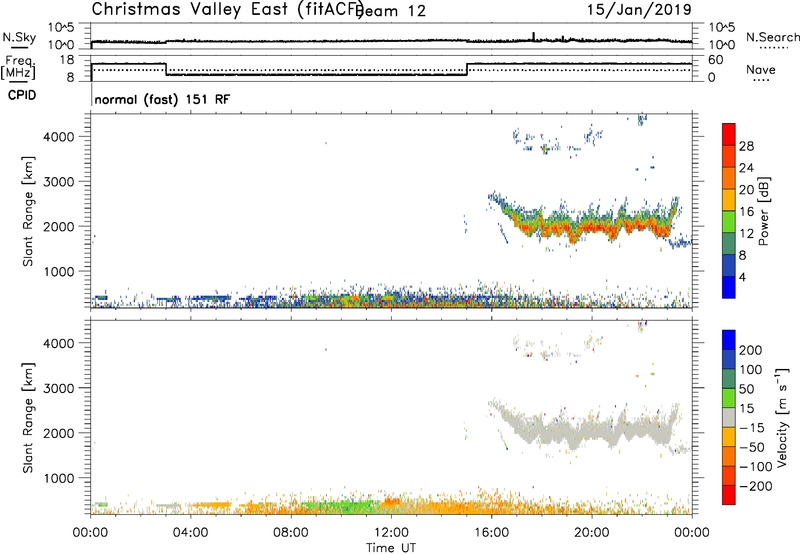Click the '16:00' time tick label
Screen dimensions: 800x554
point(491,533)
